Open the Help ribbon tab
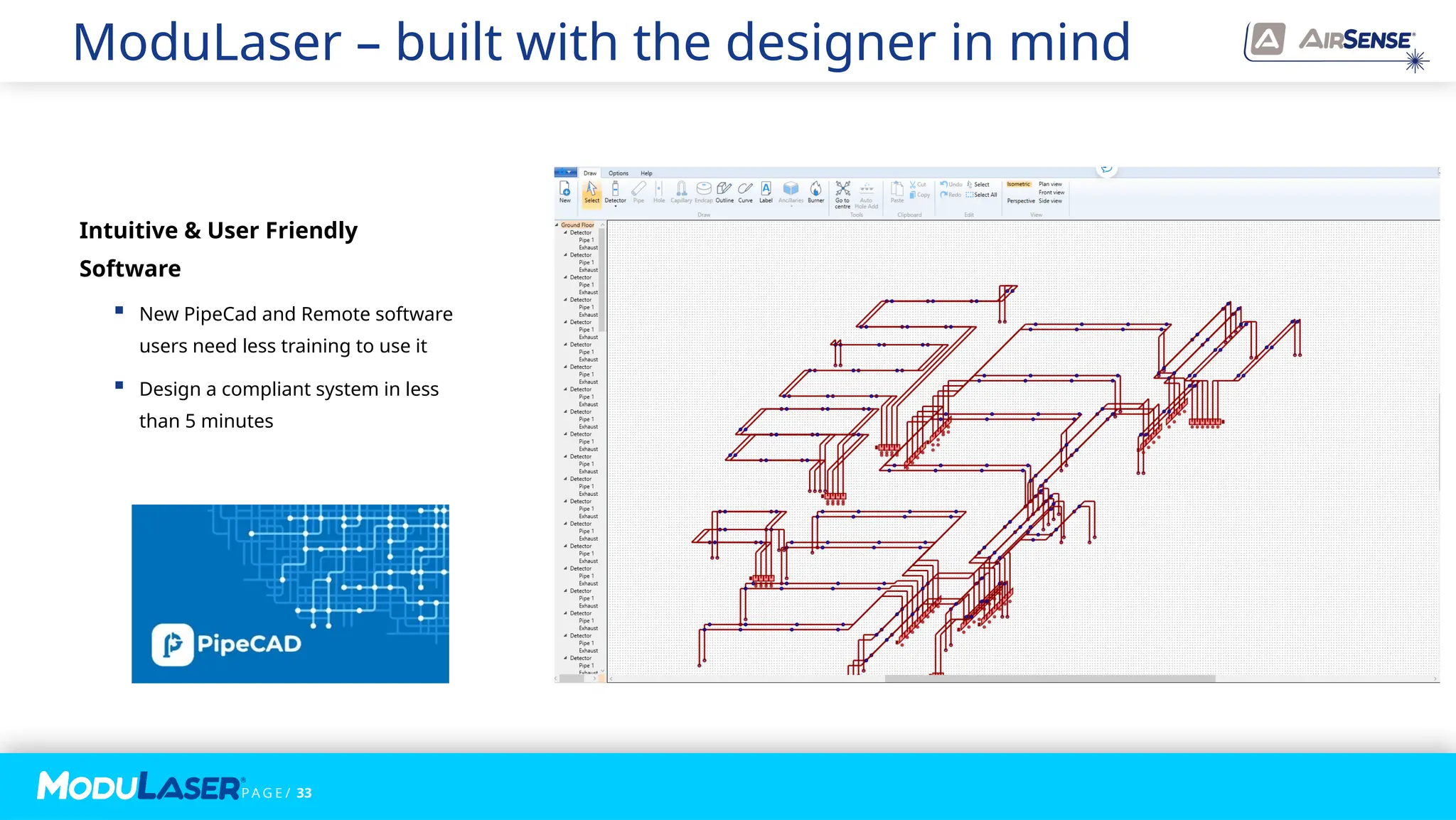 pyautogui.click(x=646, y=173)
